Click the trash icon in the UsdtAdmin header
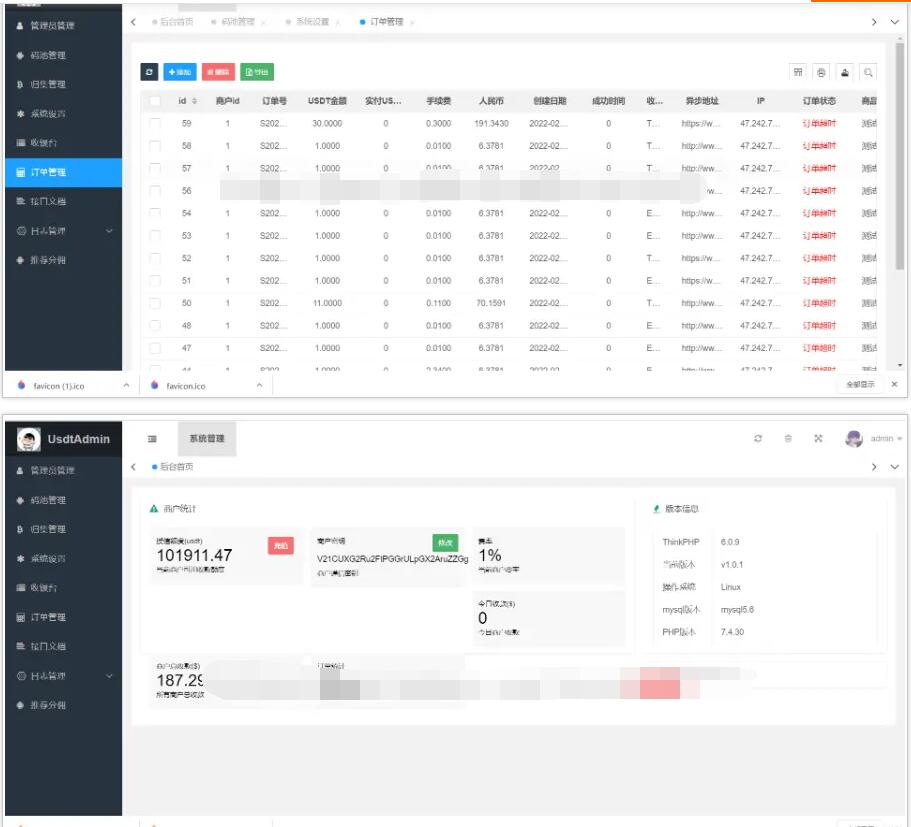911x827 pixels. pyautogui.click(x=788, y=438)
